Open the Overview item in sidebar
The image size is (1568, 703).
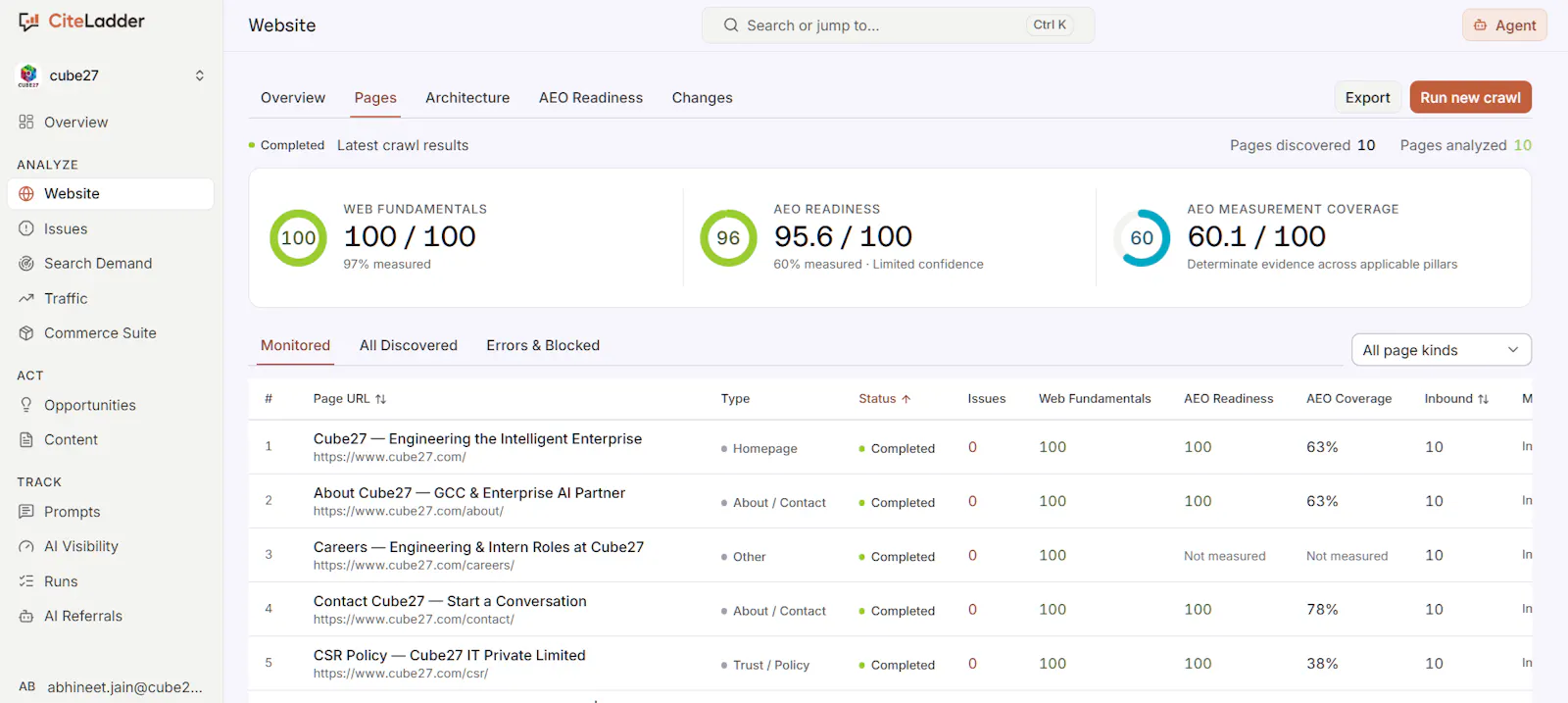pyautogui.click(x=111, y=123)
